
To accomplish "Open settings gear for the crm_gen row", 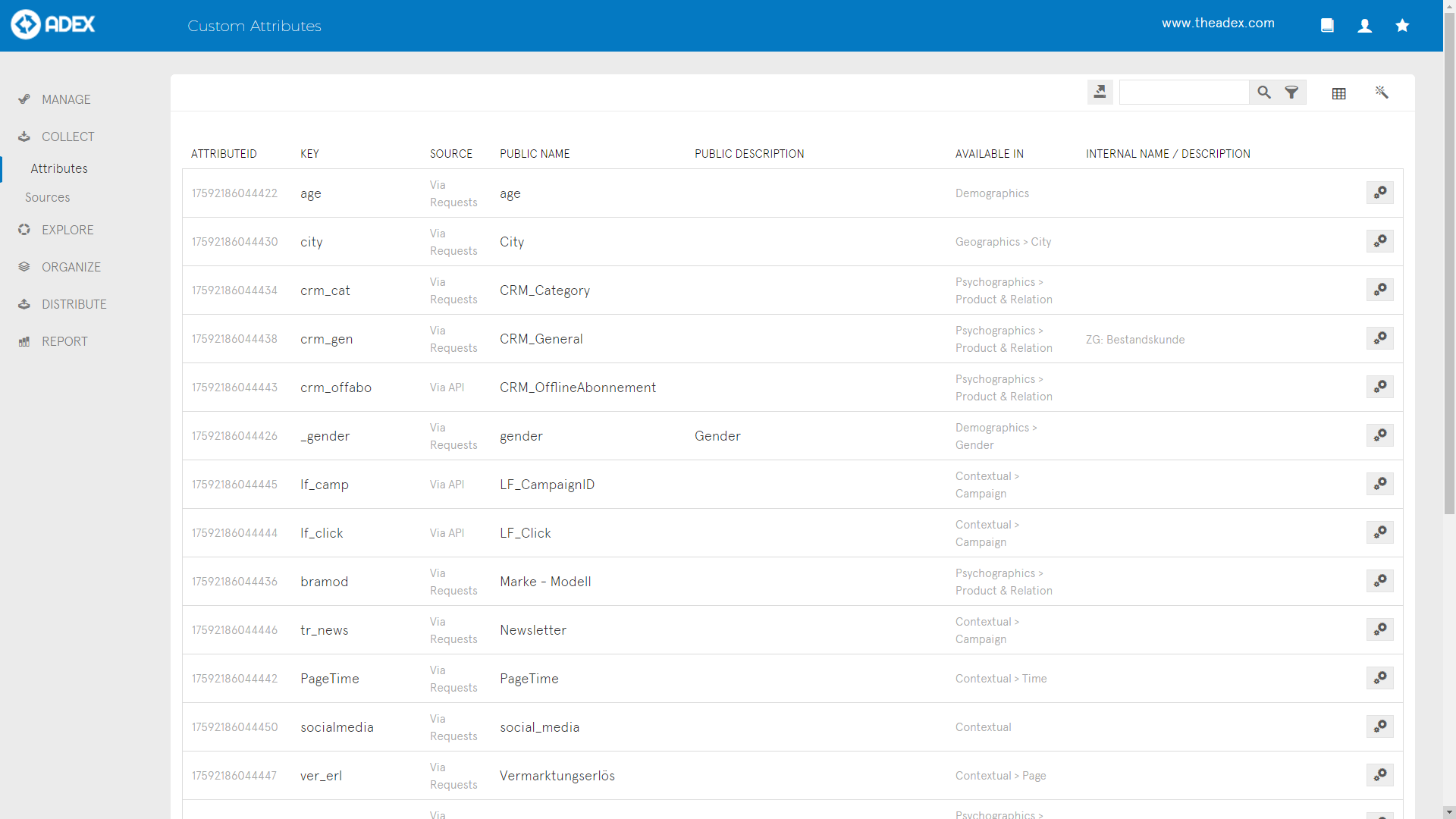I will click(x=1379, y=338).
